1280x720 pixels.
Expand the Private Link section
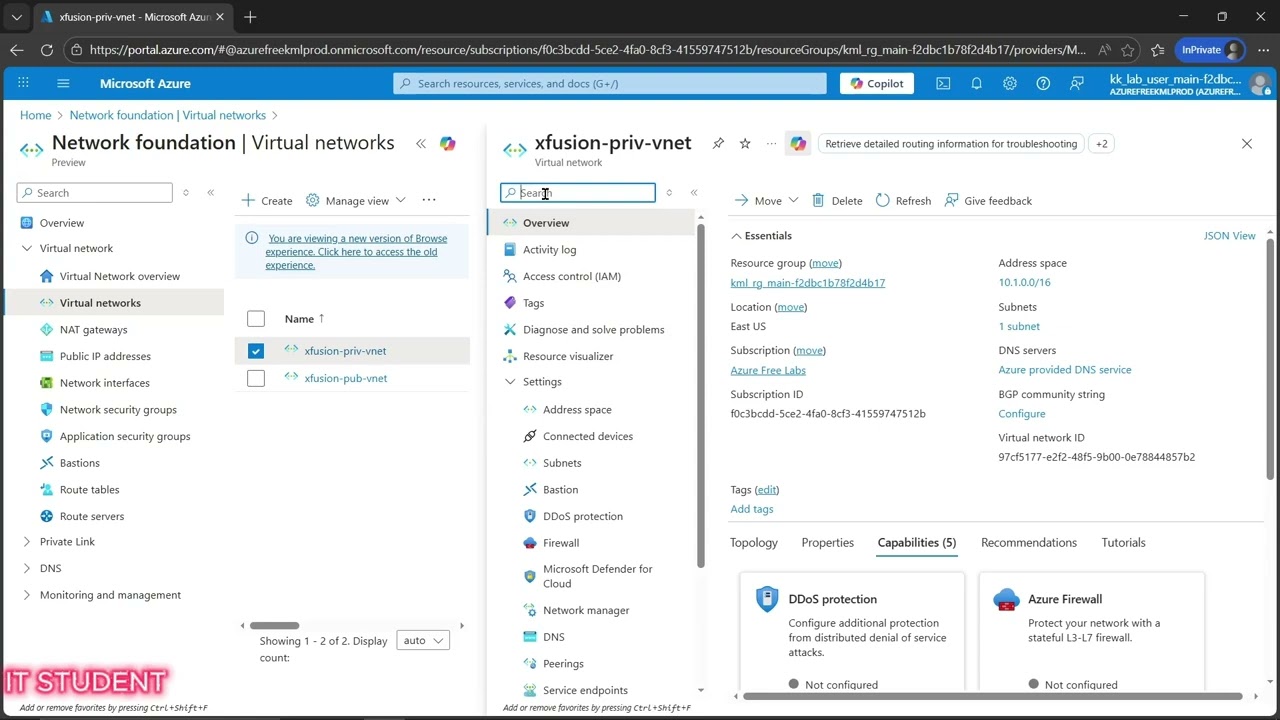(x=27, y=542)
